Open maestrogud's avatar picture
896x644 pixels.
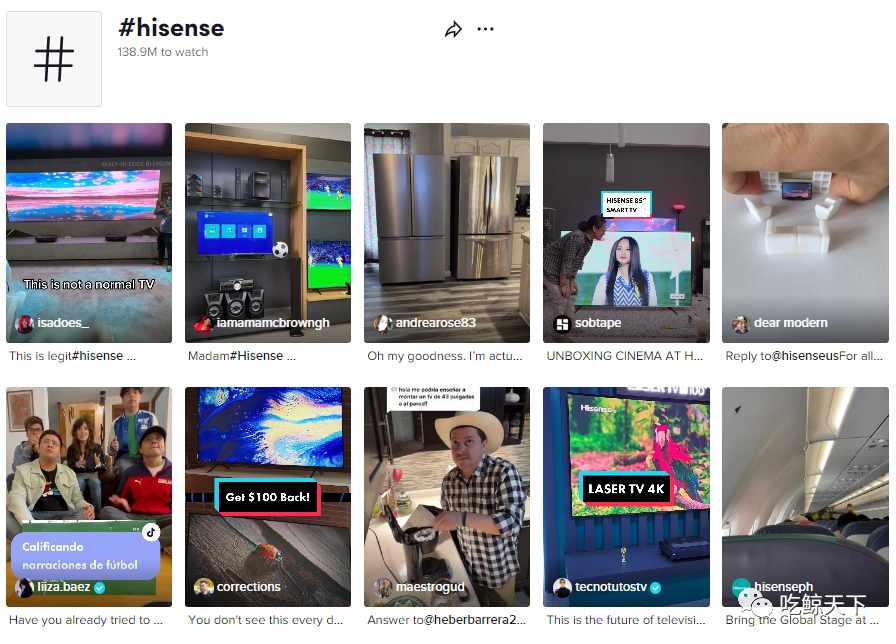point(382,587)
